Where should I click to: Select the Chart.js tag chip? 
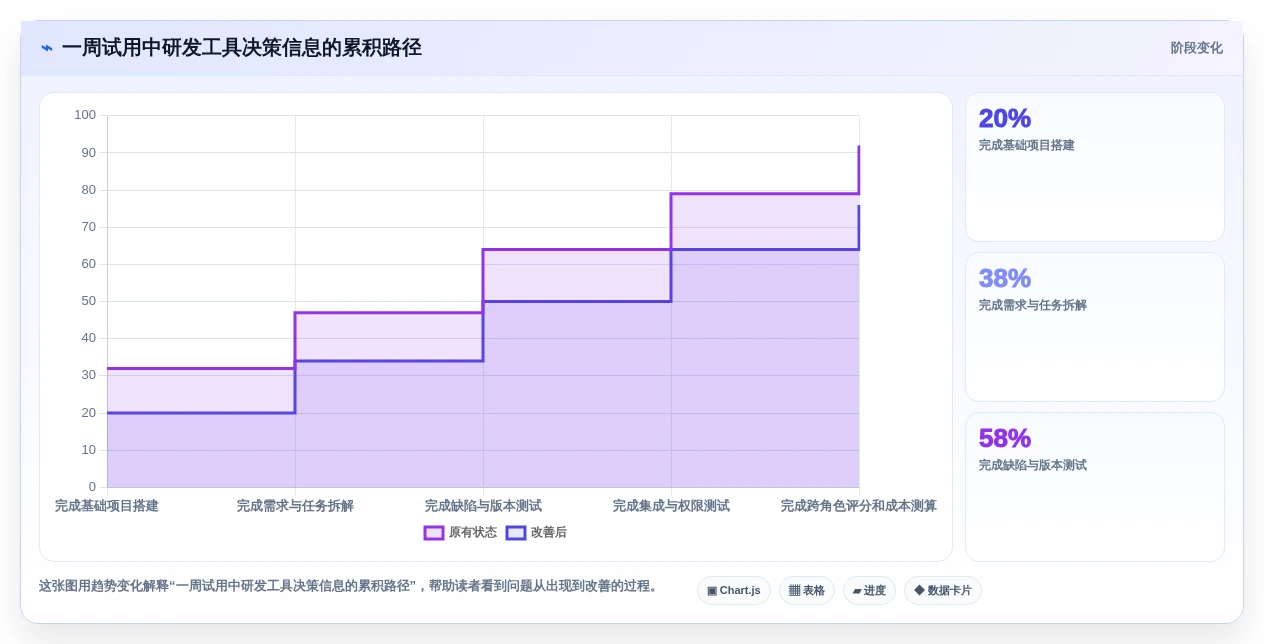734,591
